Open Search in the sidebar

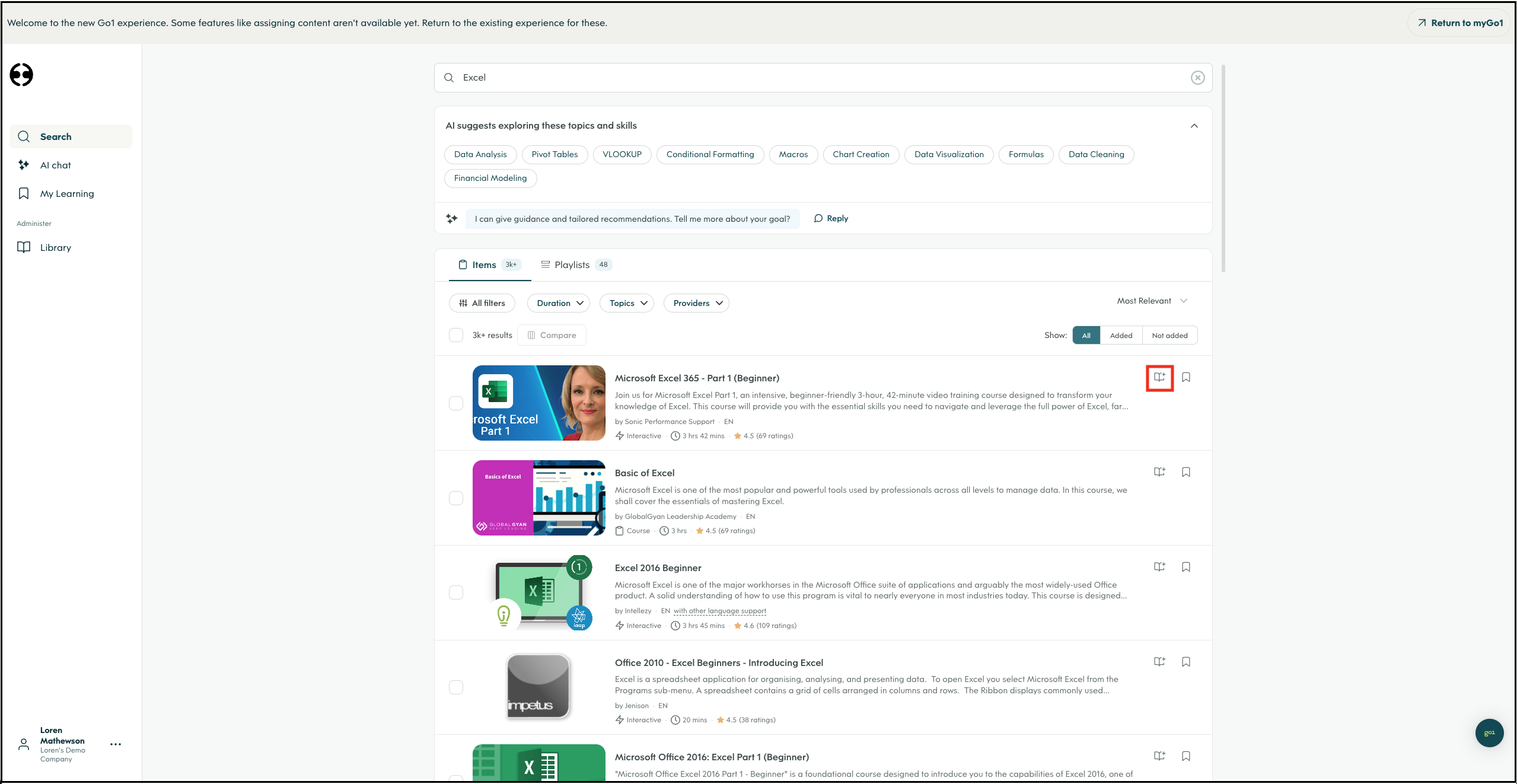[71, 136]
